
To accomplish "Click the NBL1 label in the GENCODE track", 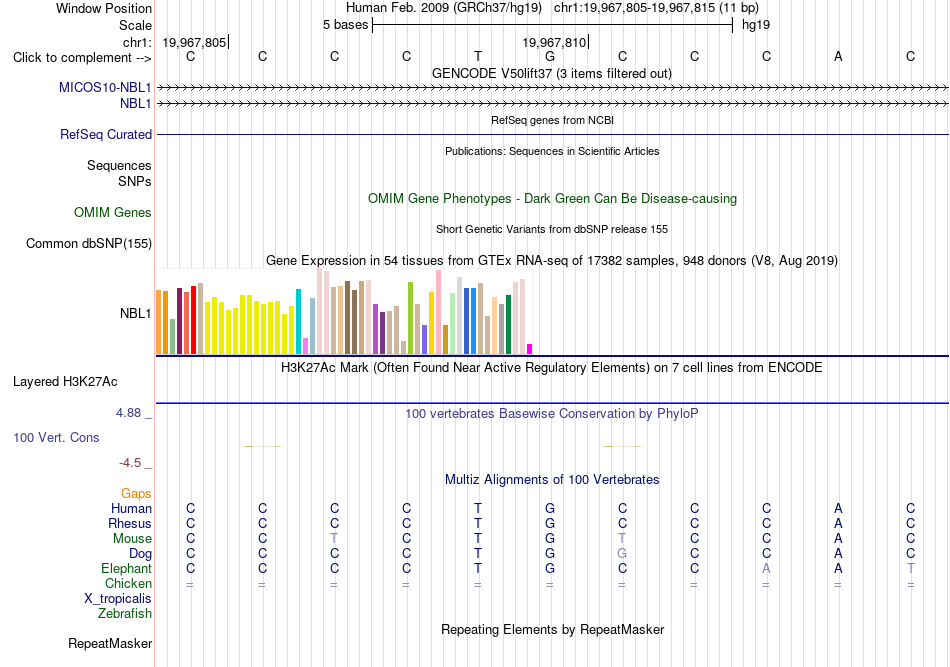I will (136, 104).
